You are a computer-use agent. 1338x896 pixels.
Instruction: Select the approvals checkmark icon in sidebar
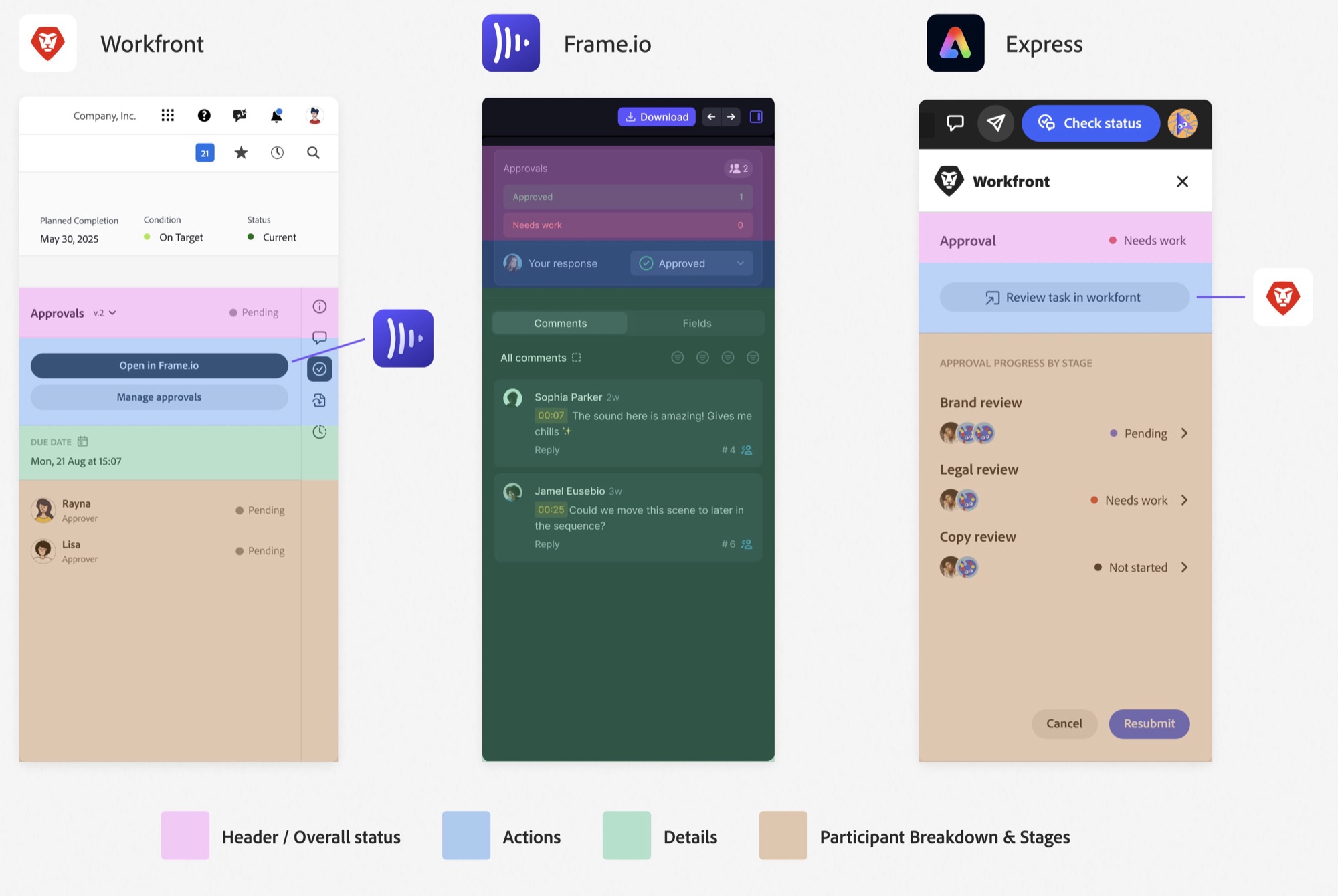click(320, 369)
